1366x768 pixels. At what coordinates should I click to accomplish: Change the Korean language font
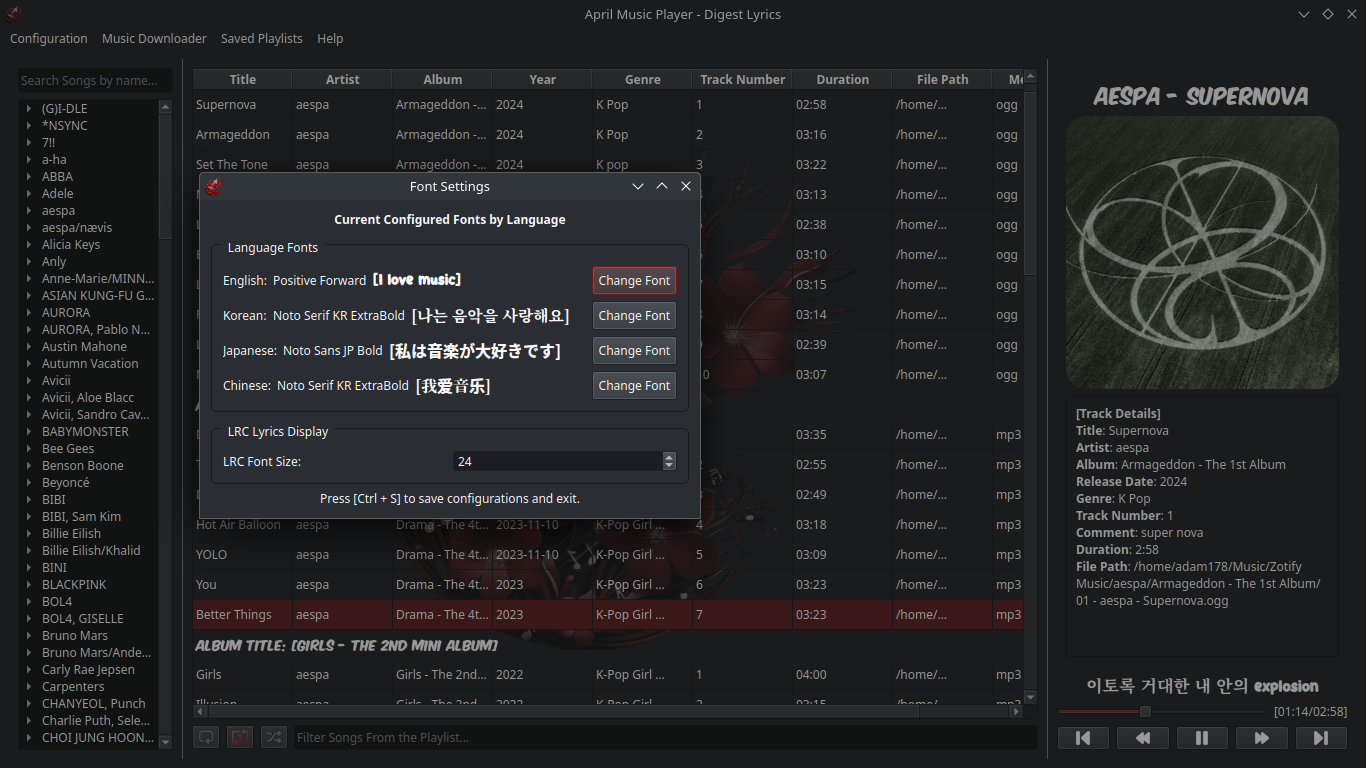tap(634, 315)
